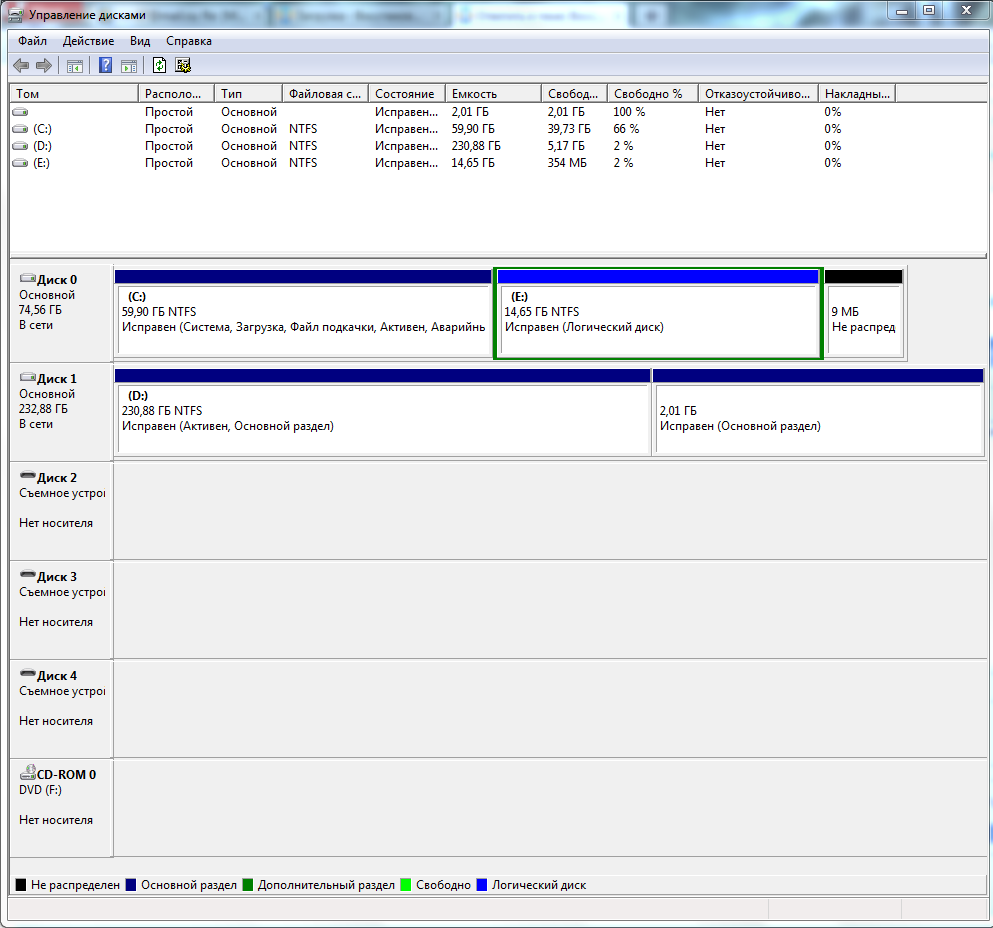Click the 66 % free percentage cell

tap(626, 129)
